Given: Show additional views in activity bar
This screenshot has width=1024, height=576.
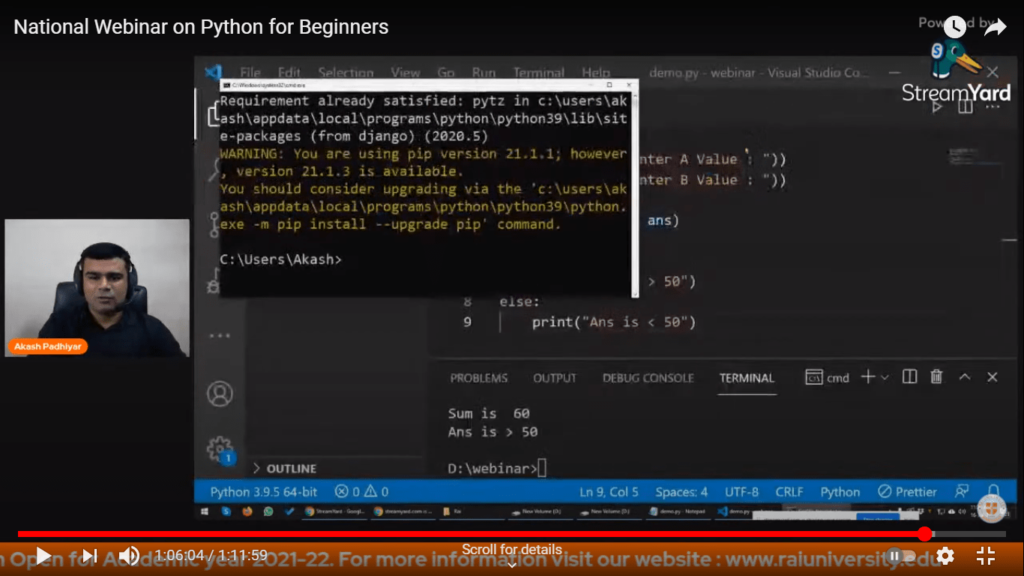Looking at the screenshot, I should point(219,336).
